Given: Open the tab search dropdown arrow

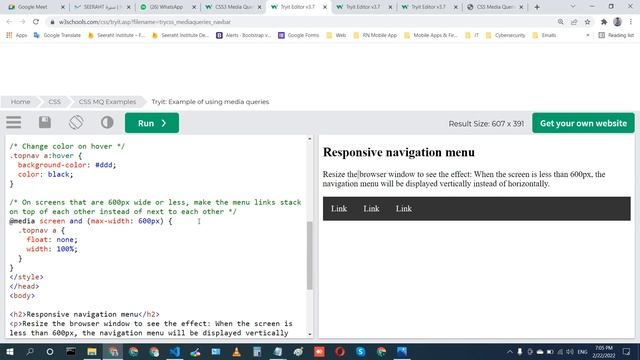Looking at the screenshot, I should (x=572, y=7).
